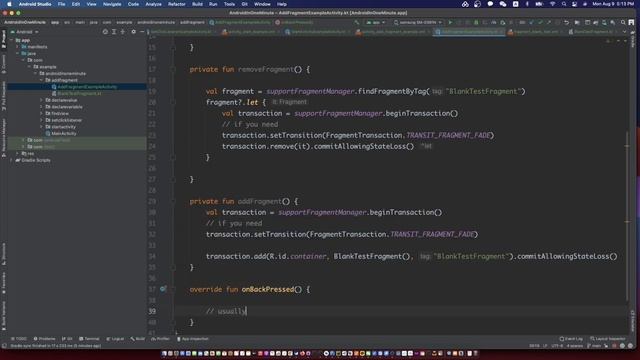640x360 pixels.
Task: Click the editor vertical scrollbar
Action: 627,216
